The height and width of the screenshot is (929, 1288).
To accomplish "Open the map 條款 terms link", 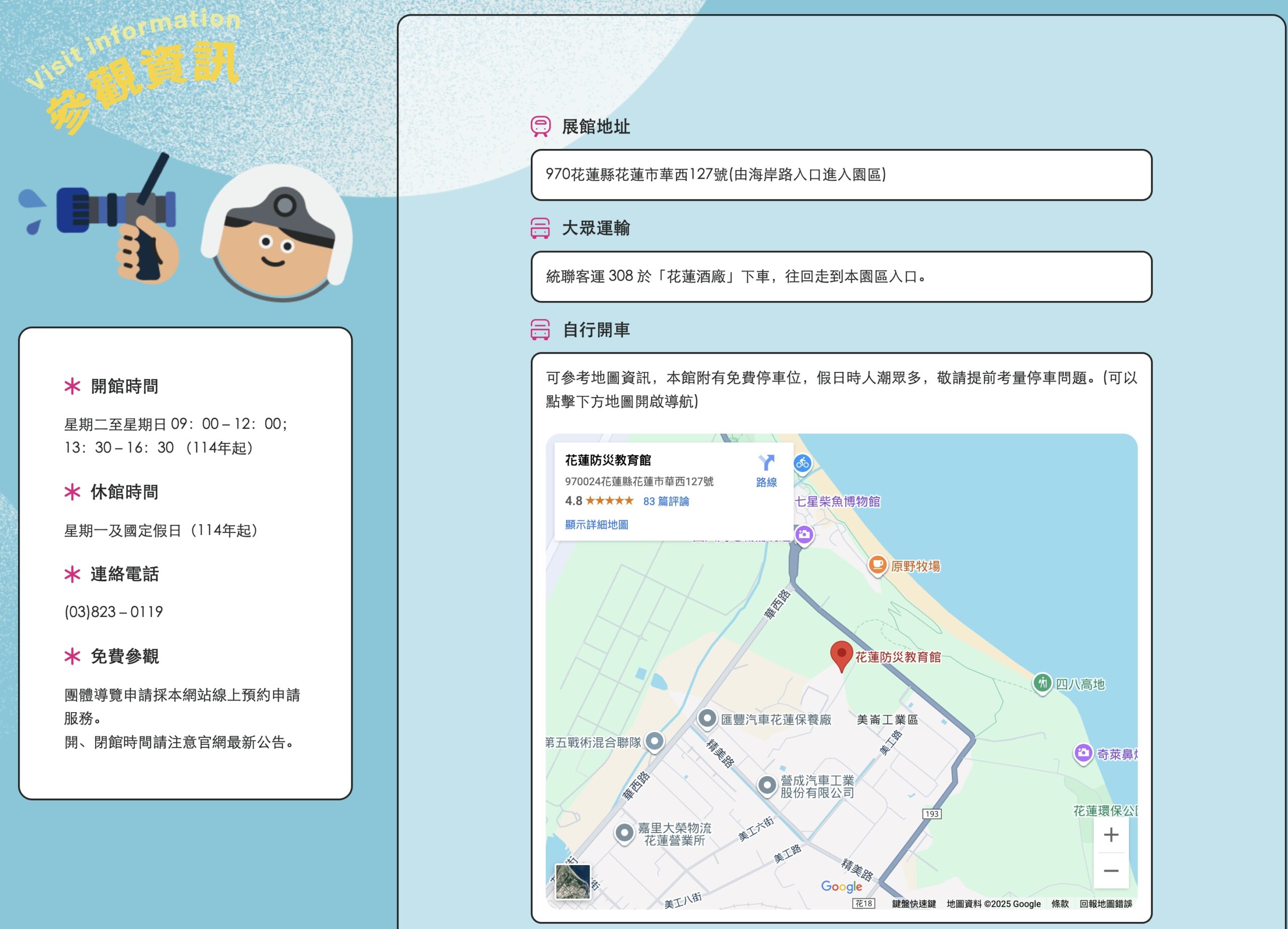I will (1060, 904).
